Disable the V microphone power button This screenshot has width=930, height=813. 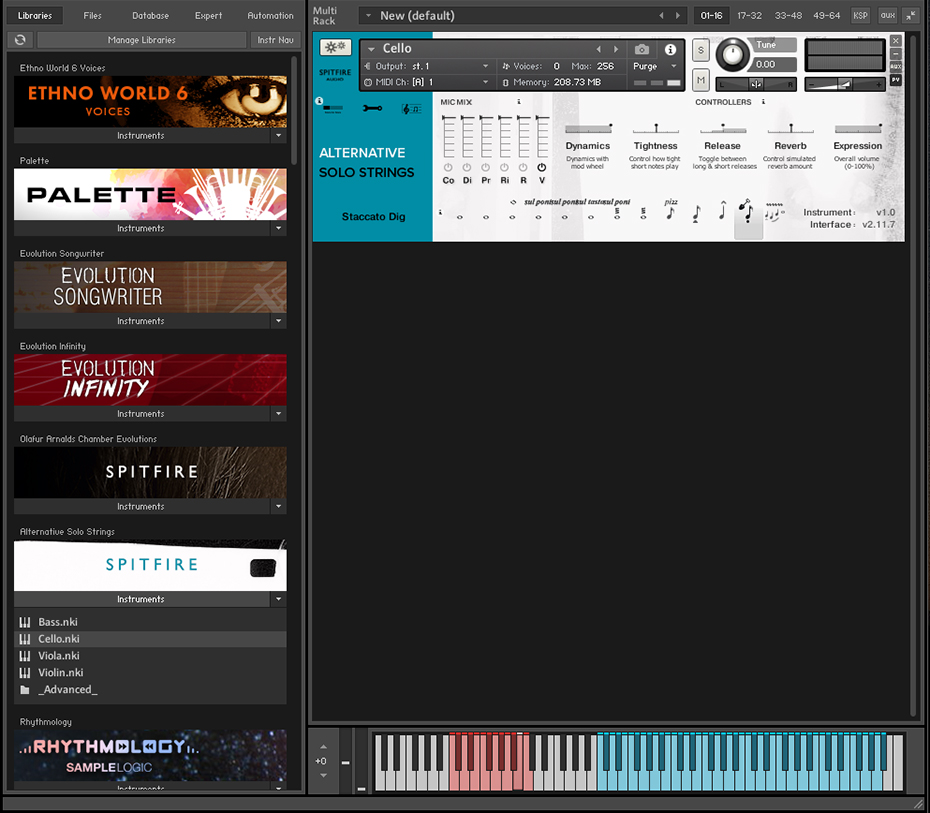(542, 168)
